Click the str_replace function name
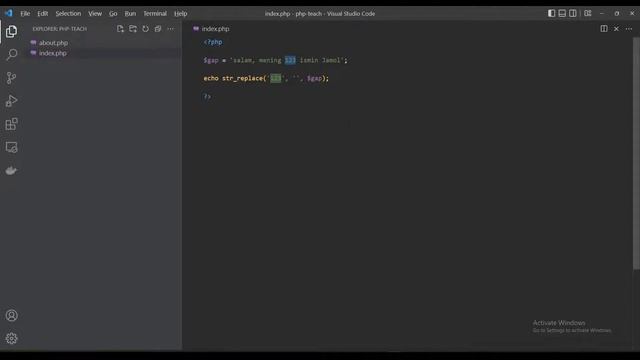This screenshot has width=640, height=360. pos(242,78)
